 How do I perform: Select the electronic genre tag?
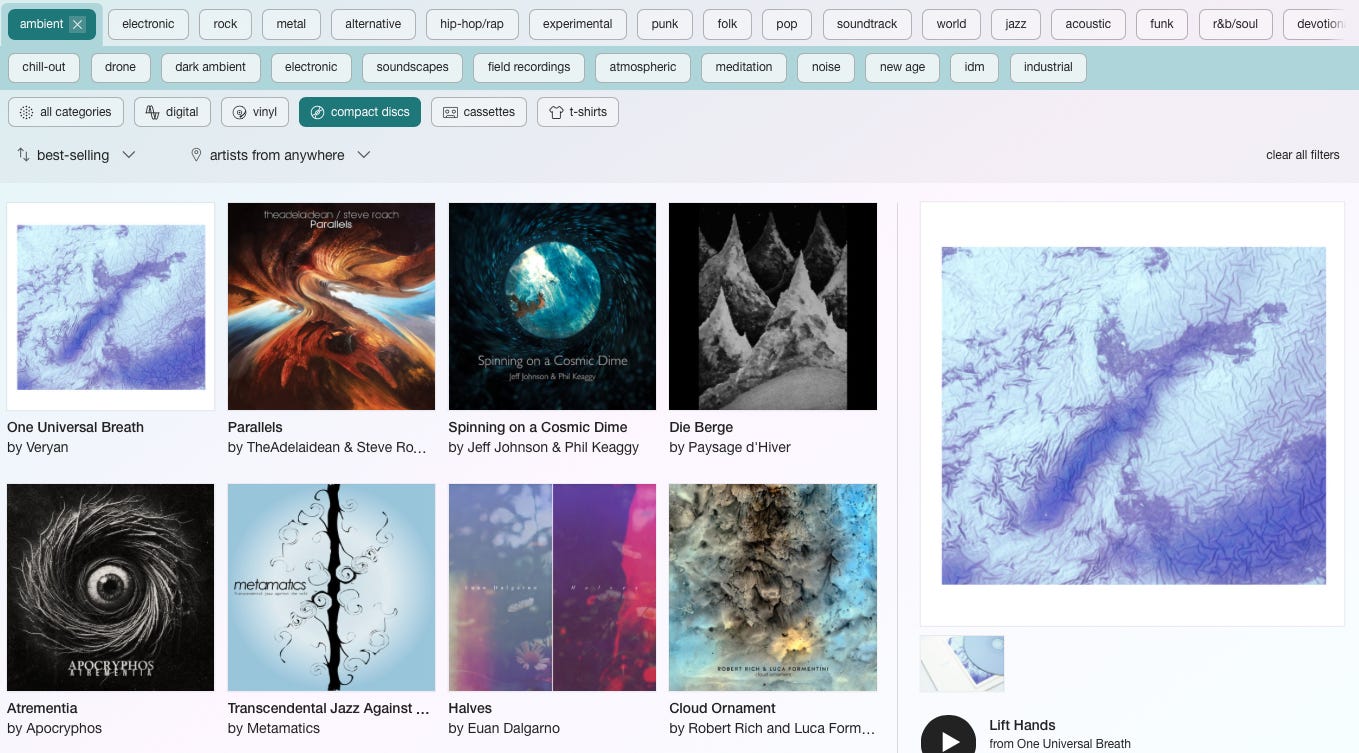tap(148, 24)
